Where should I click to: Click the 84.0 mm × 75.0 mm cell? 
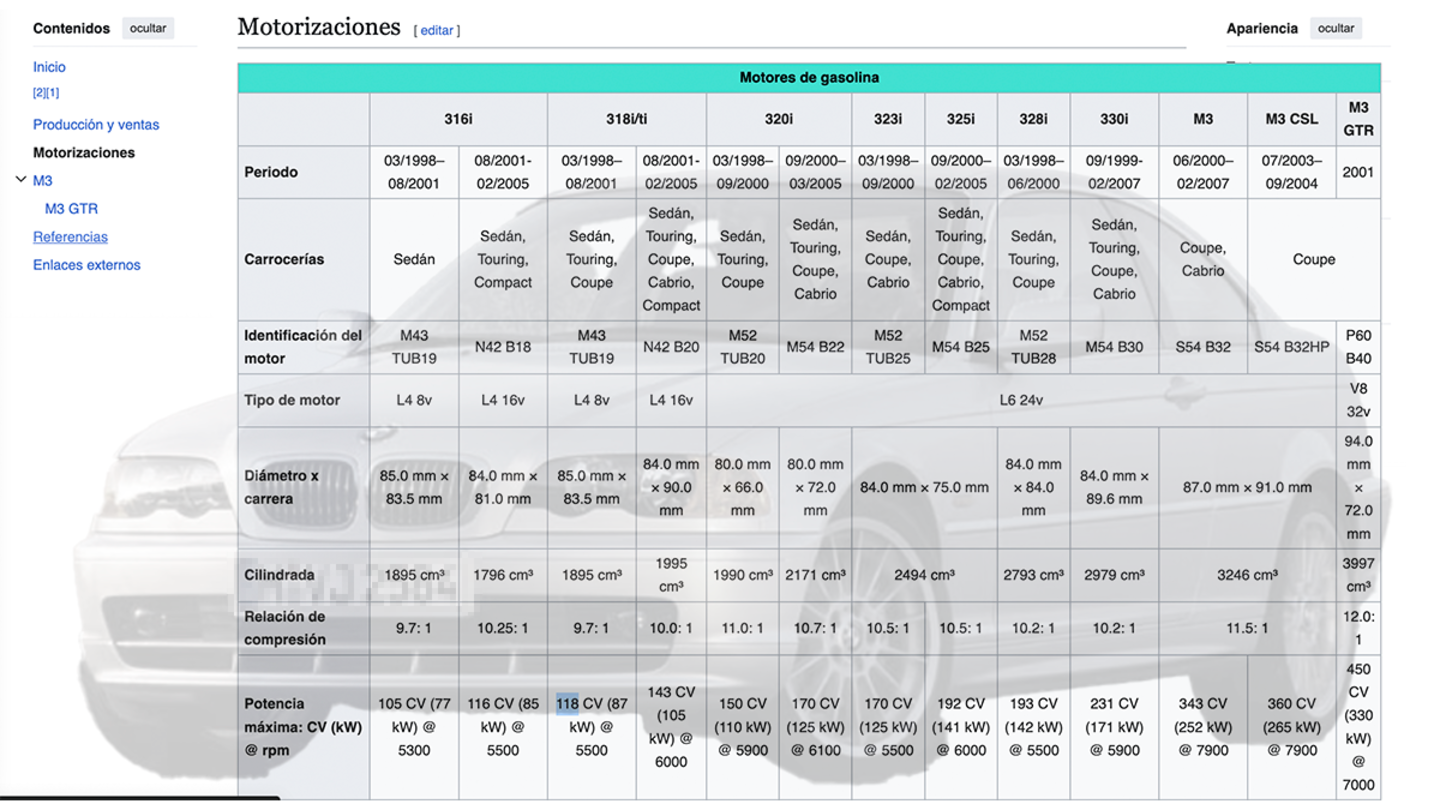point(924,487)
